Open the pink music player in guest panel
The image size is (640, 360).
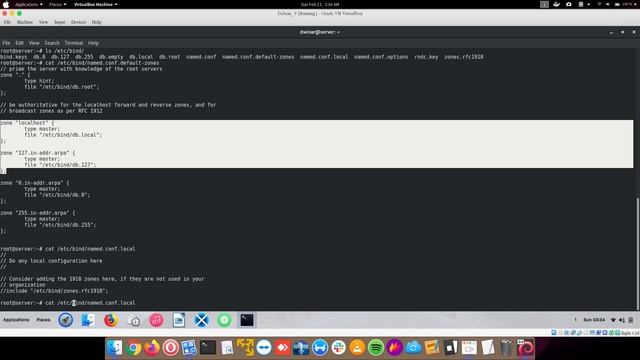(x=156, y=320)
